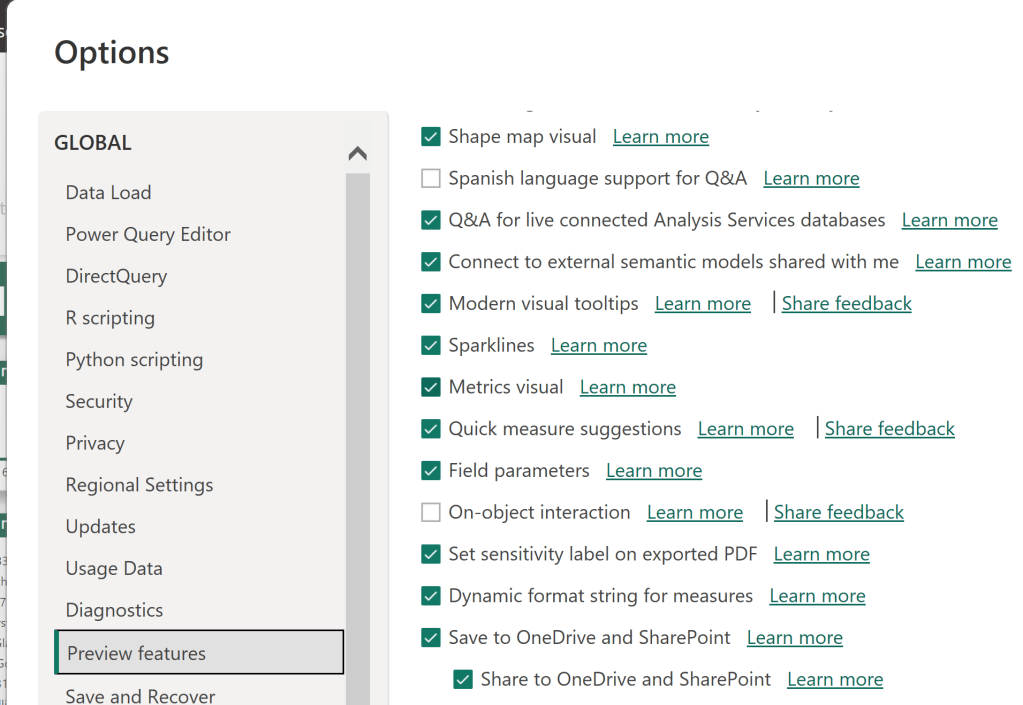Open the Save and Recover section

(140, 695)
